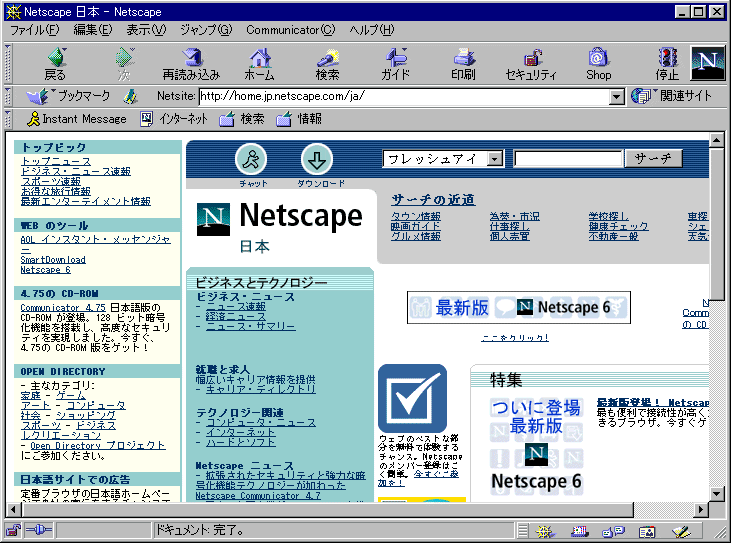The height and width of the screenshot is (543, 731).
Task: Open the キャリア・ディレクトリ link
Action: coord(261,389)
